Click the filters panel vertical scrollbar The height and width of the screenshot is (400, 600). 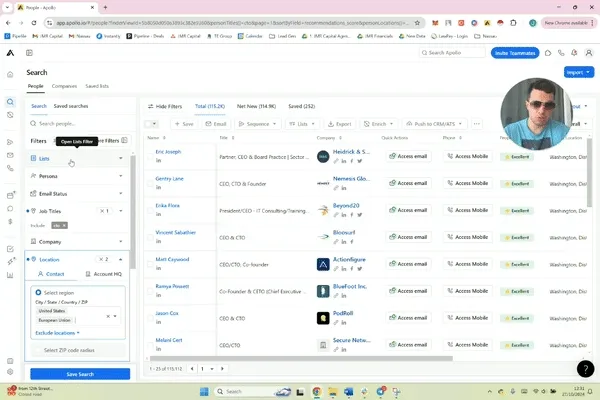132,212
